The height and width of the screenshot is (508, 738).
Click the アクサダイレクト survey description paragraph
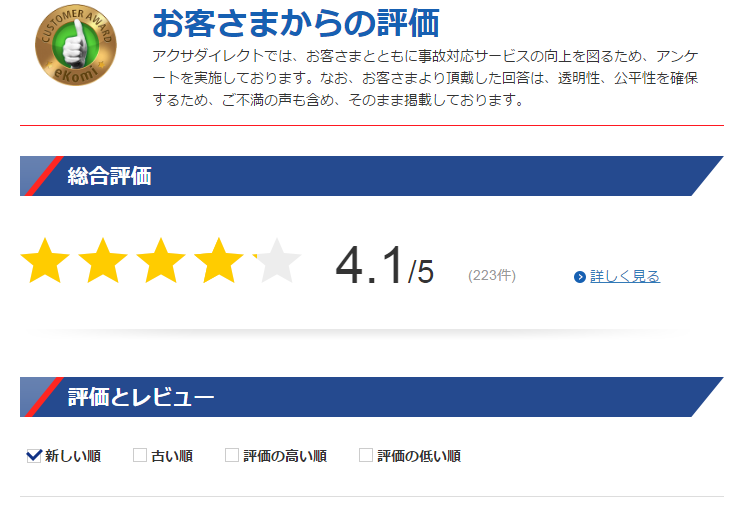point(425,78)
